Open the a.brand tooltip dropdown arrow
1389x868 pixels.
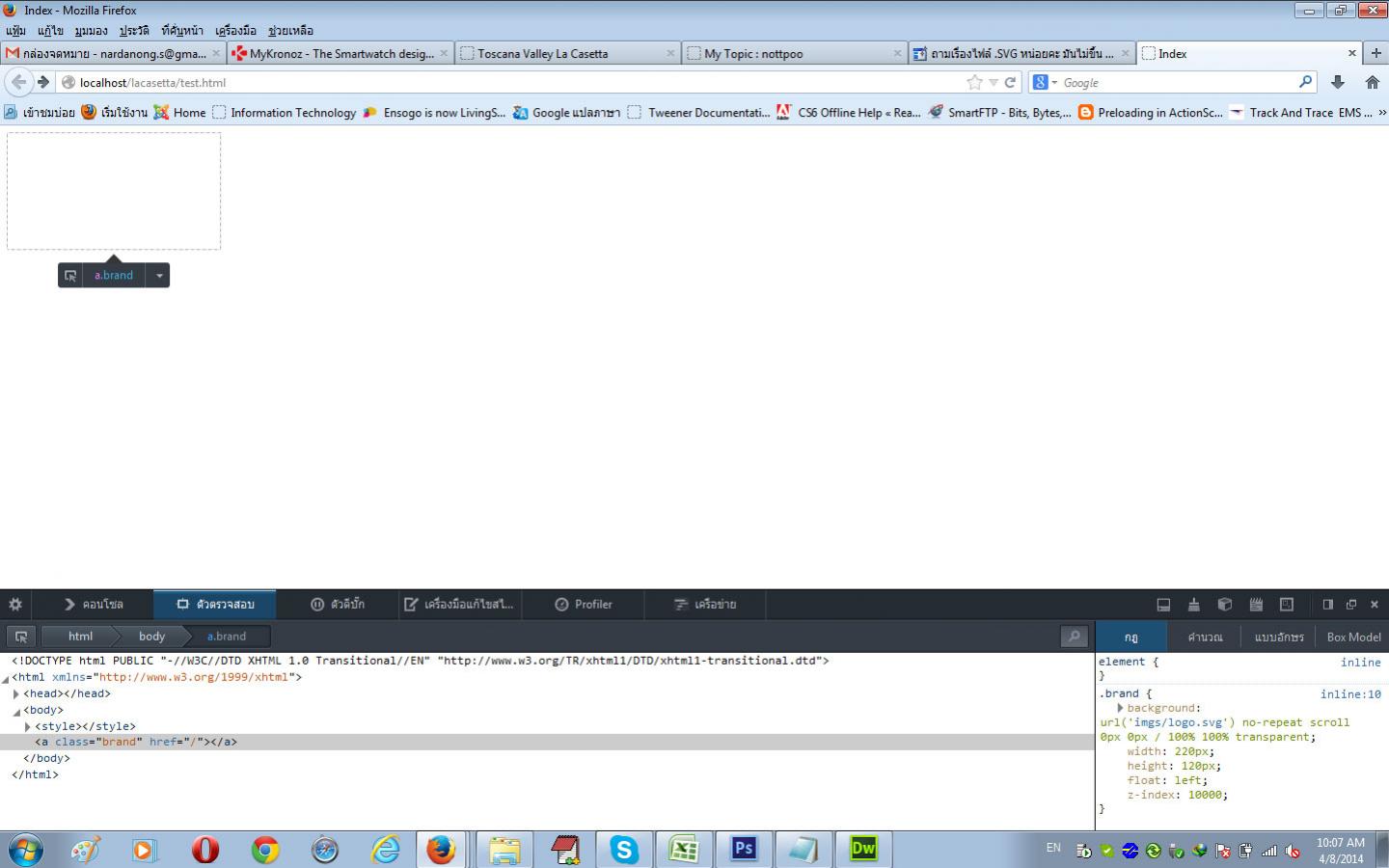(159, 276)
